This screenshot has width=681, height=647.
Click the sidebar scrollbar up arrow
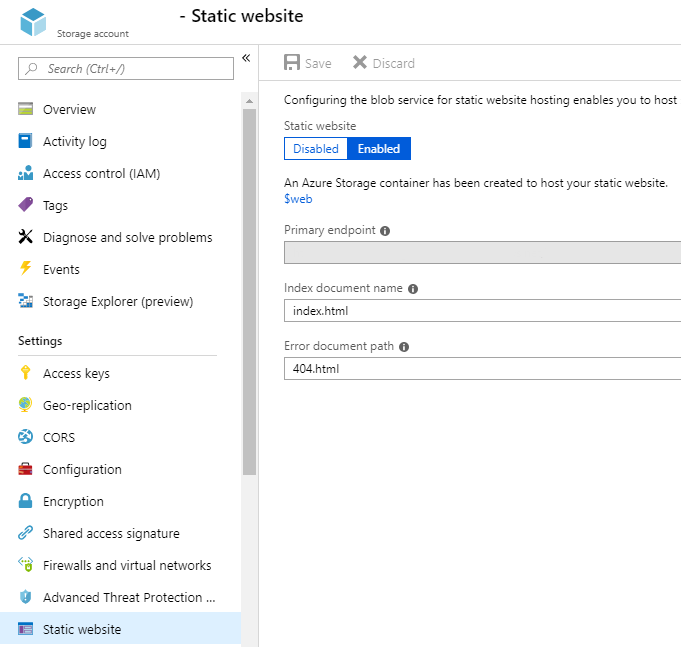(249, 101)
